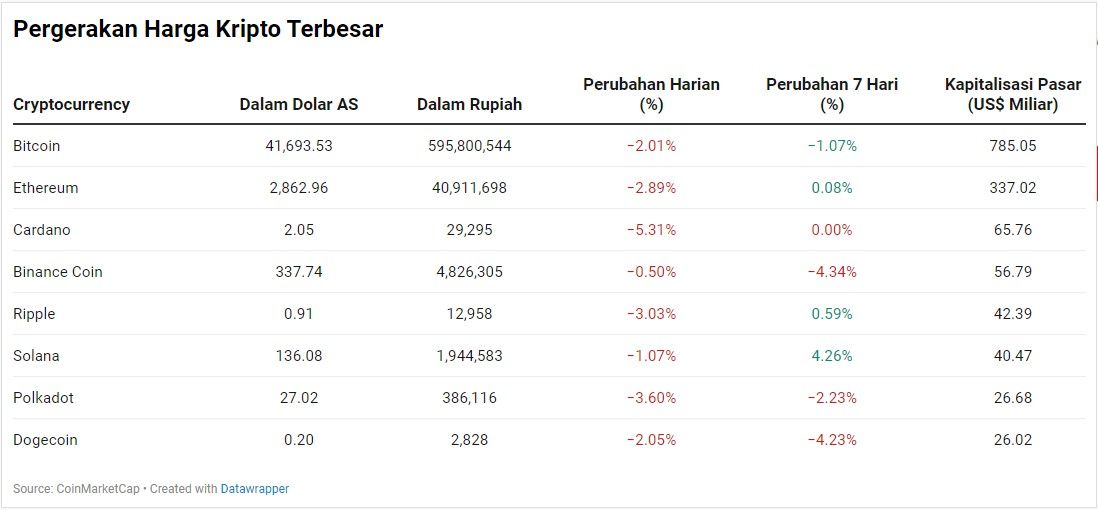Image resolution: width=1098 pixels, height=510 pixels.
Task: Click the Perubahan Harian (%) column header
Action: 651,94
